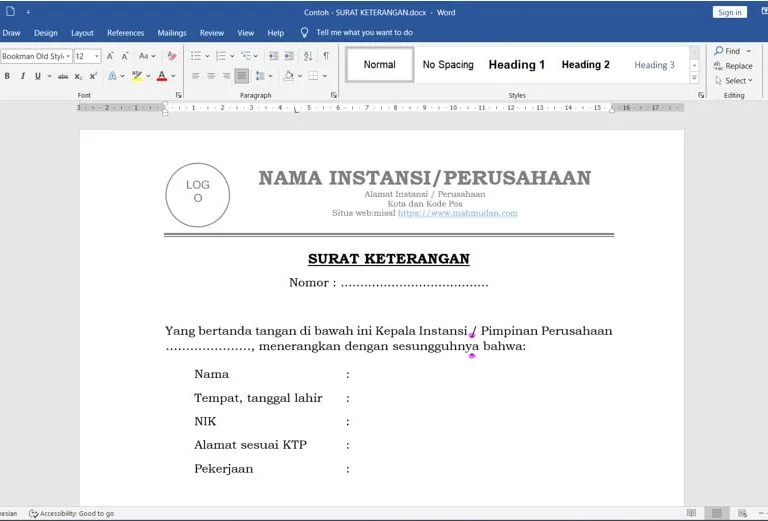
Task: Open Replace dialog
Action: 733,66
